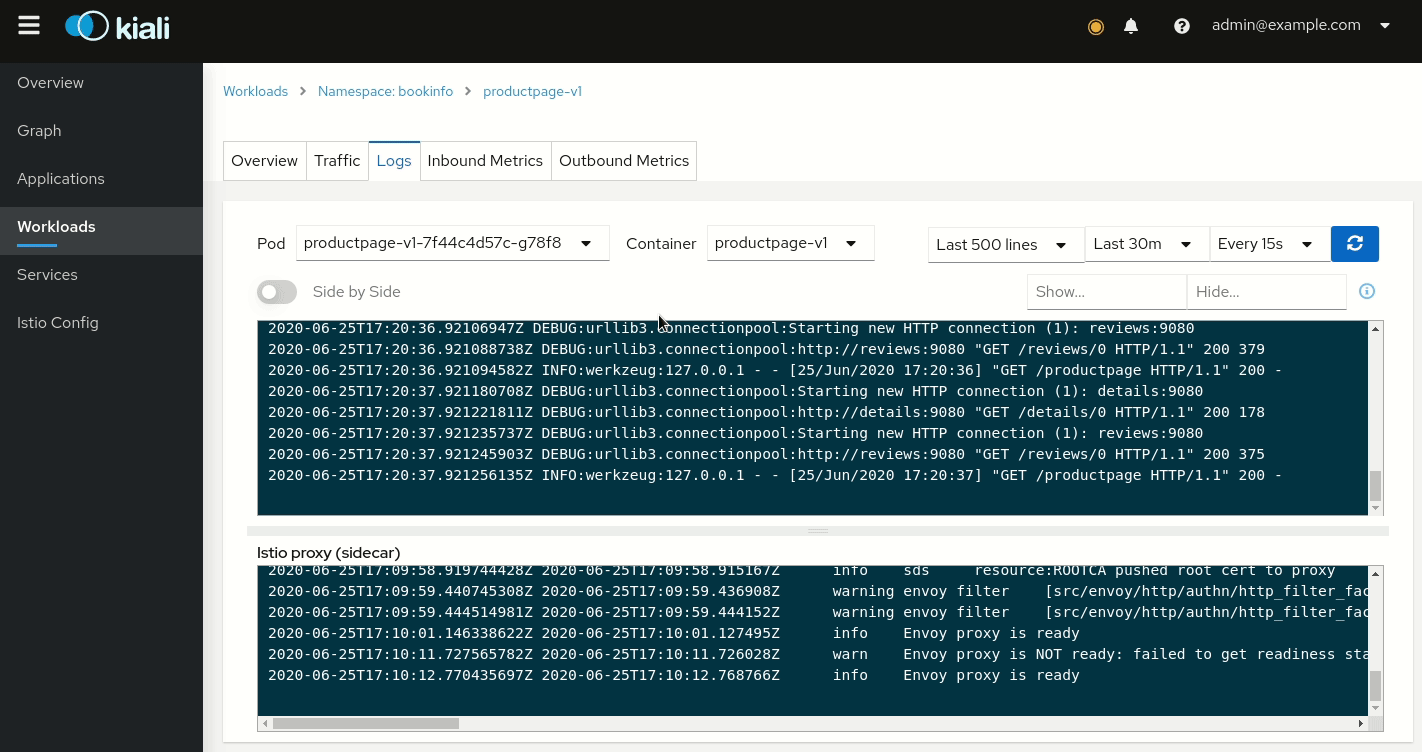Click the app log scroll down arrow
Screen dimensions: 1422x752
[1375, 508]
